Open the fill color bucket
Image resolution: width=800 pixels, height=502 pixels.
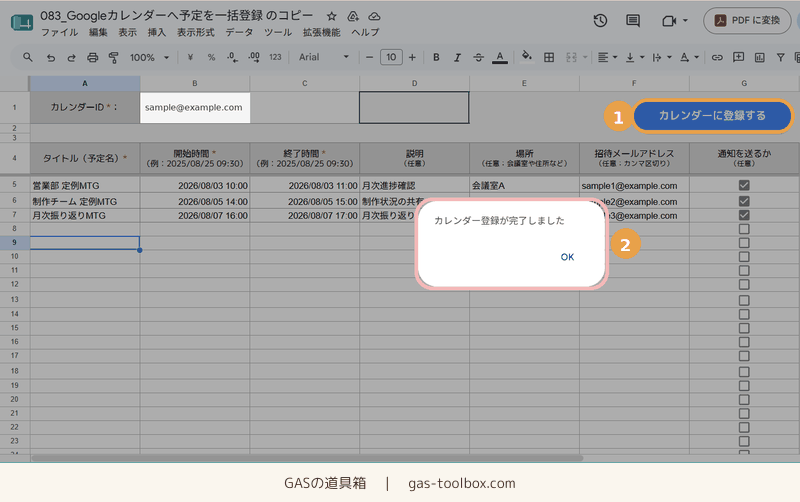tap(527, 56)
